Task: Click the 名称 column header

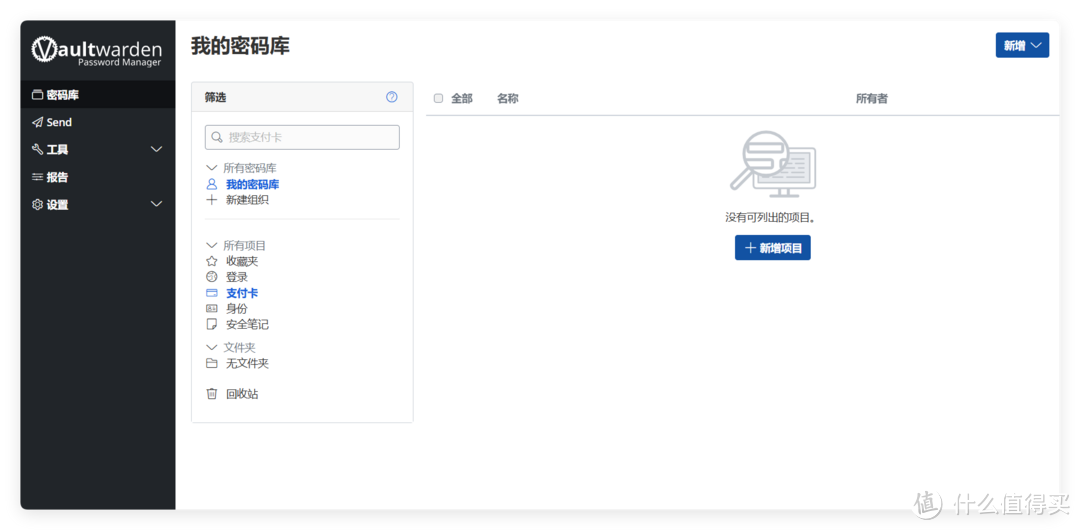Action: [x=508, y=99]
